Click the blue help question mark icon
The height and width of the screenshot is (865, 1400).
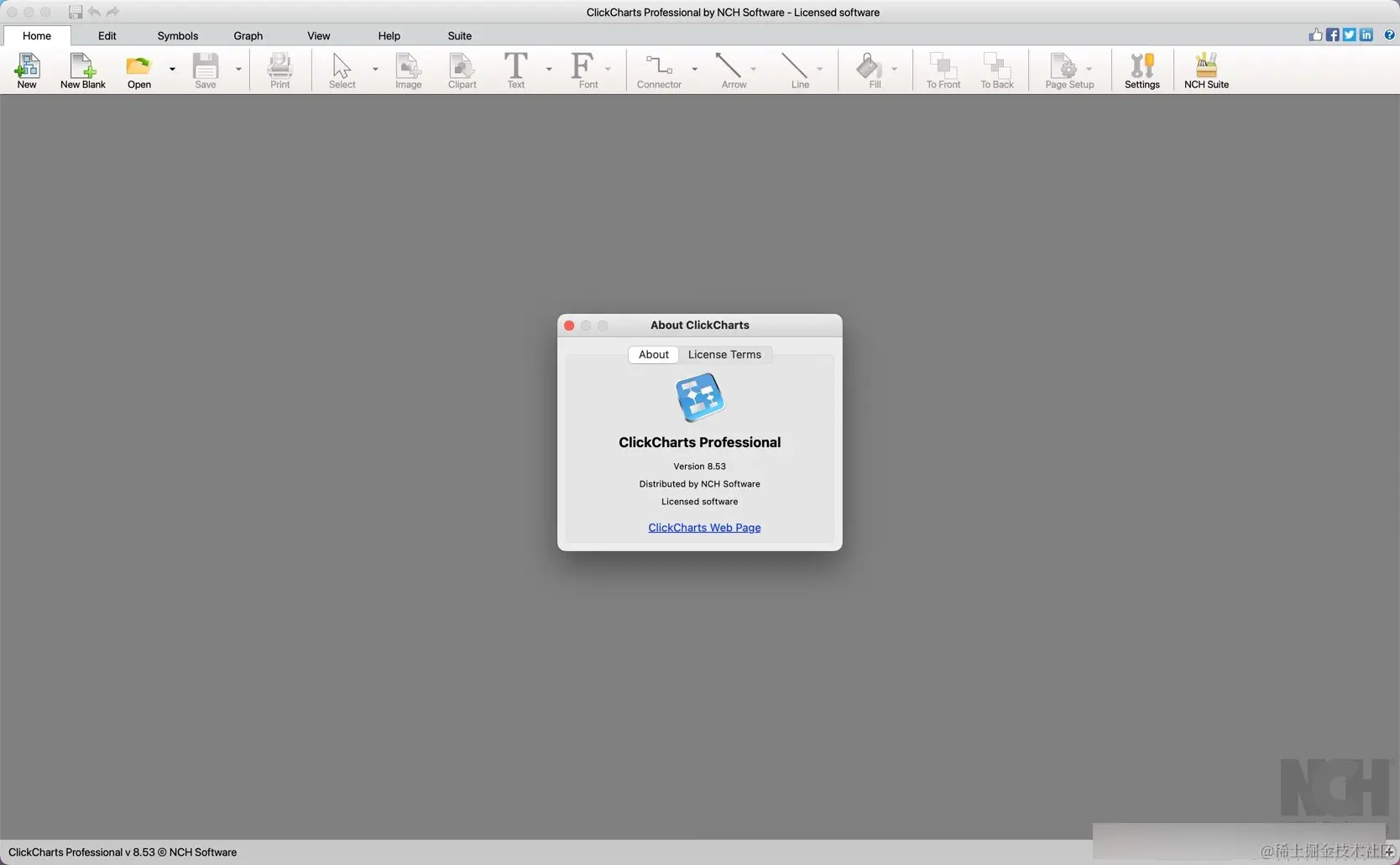pos(1389,34)
